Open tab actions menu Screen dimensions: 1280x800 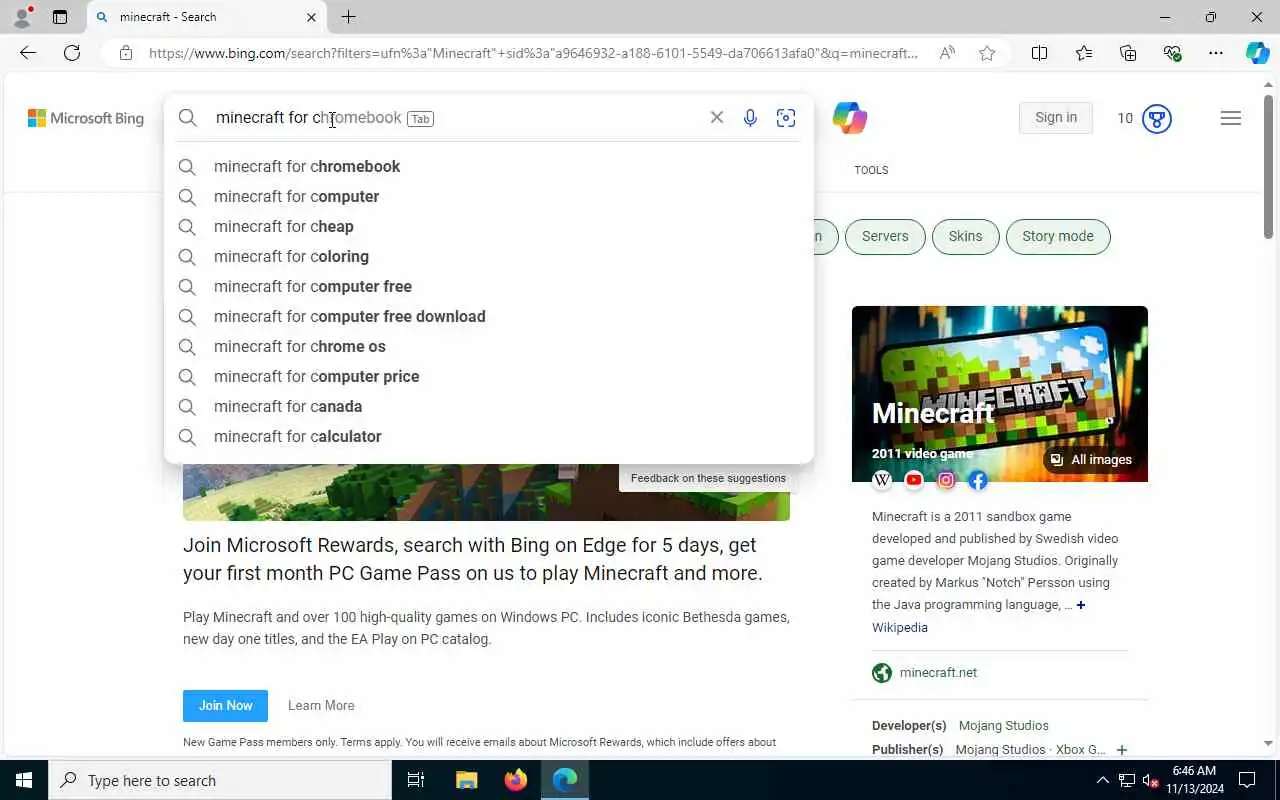pyautogui.click(x=60, y=17)
